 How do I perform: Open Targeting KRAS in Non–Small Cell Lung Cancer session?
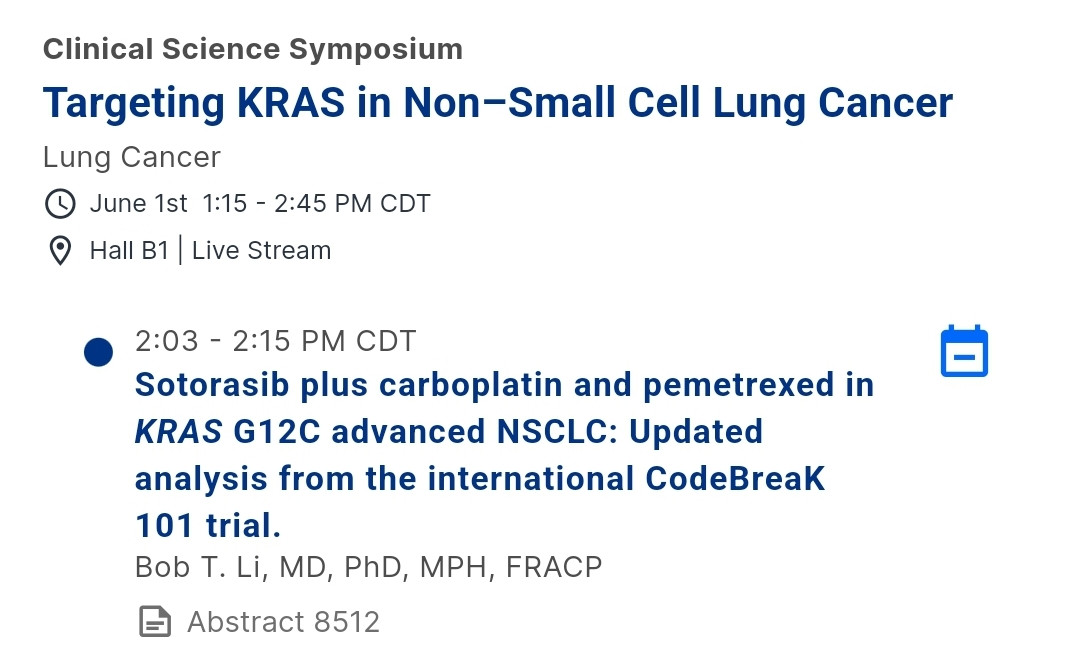coord(498,103)
